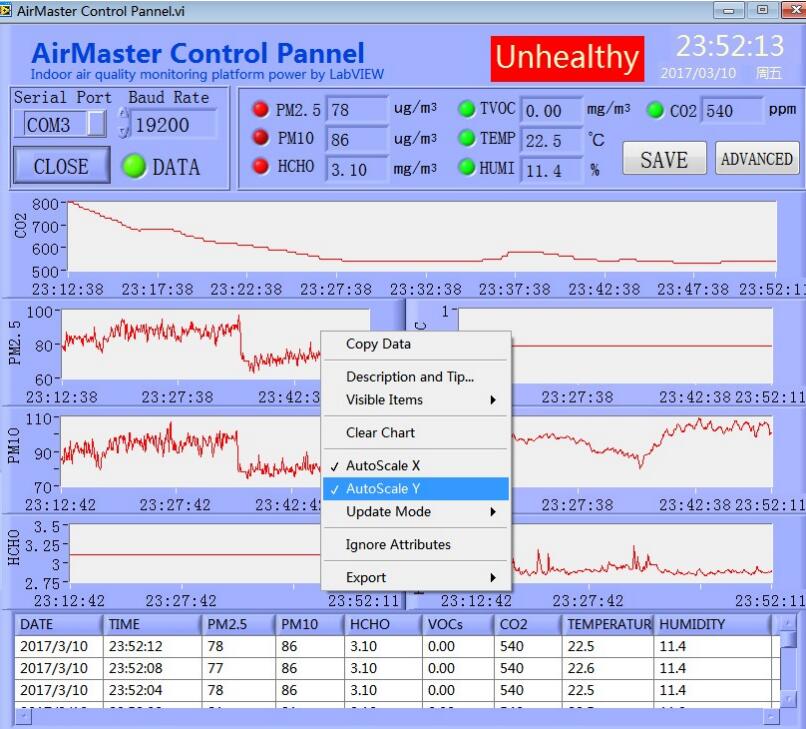Screen dimensions: 806x729
Task: Click the green TEMP status LED
Action: (x=466, y=138)
